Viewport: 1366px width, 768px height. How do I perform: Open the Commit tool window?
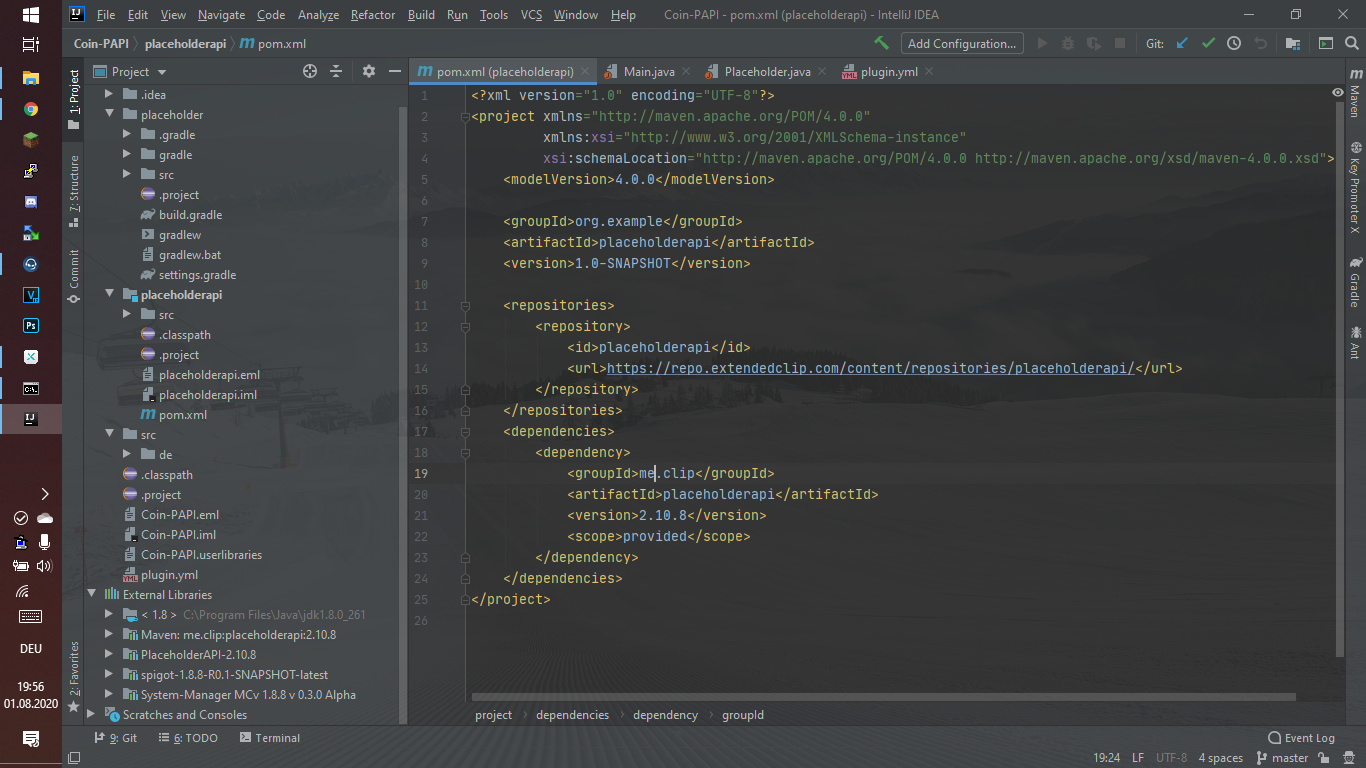[73, 277]
